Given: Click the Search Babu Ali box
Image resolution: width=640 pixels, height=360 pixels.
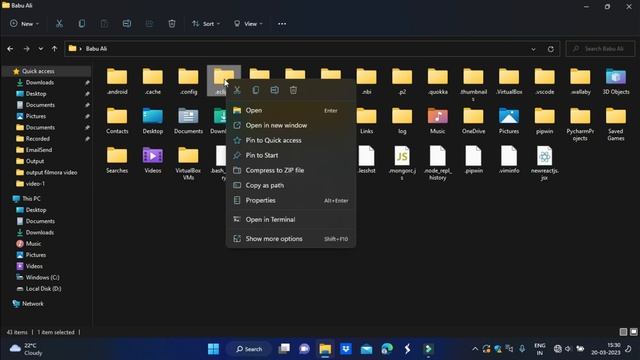Looking at the screenshot, I should pyautogui.click(x=600, y=49).
